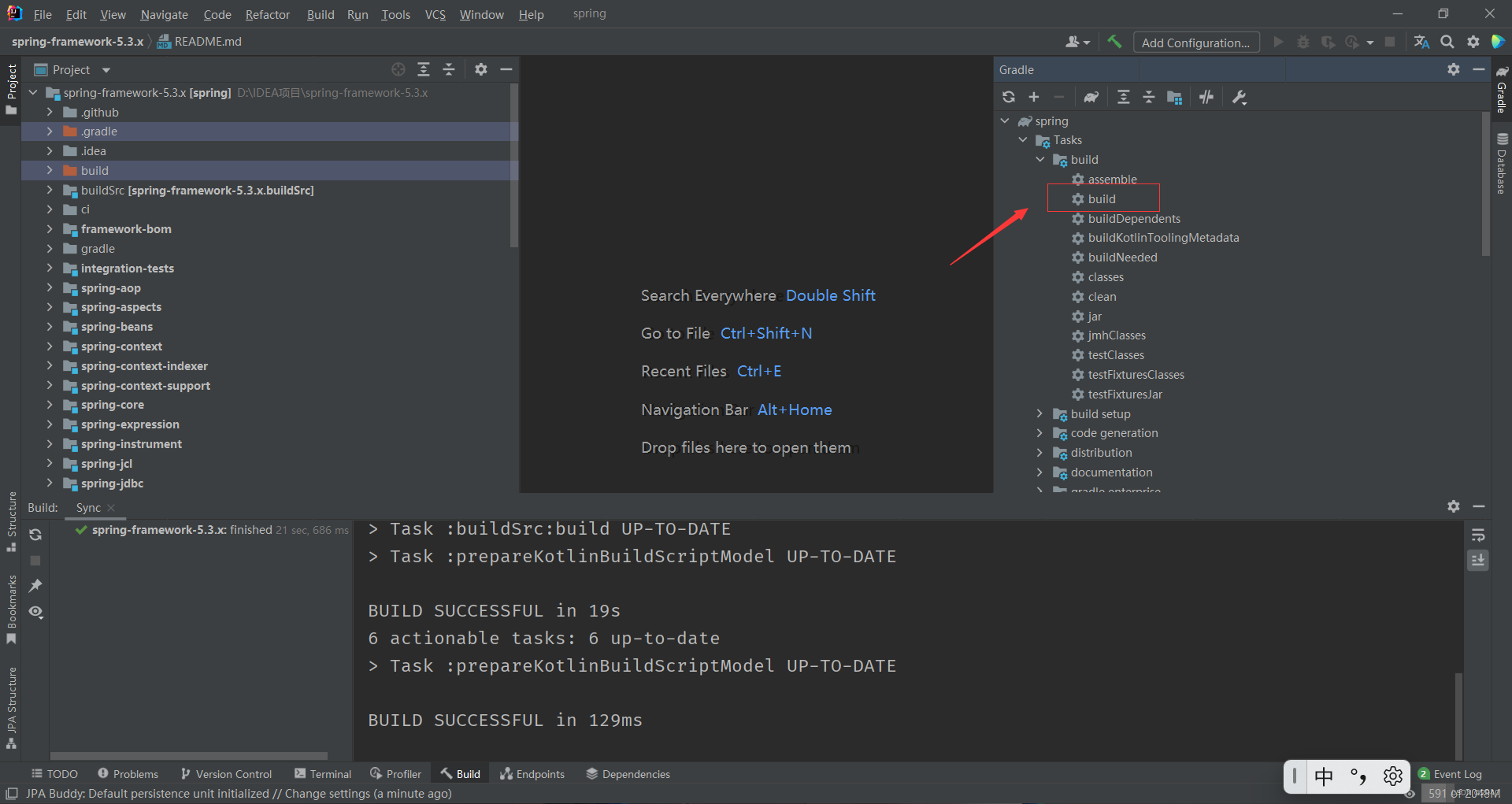Toggle Gradle offline mode
1512x804 pixels.
[x=1206, y=97]
